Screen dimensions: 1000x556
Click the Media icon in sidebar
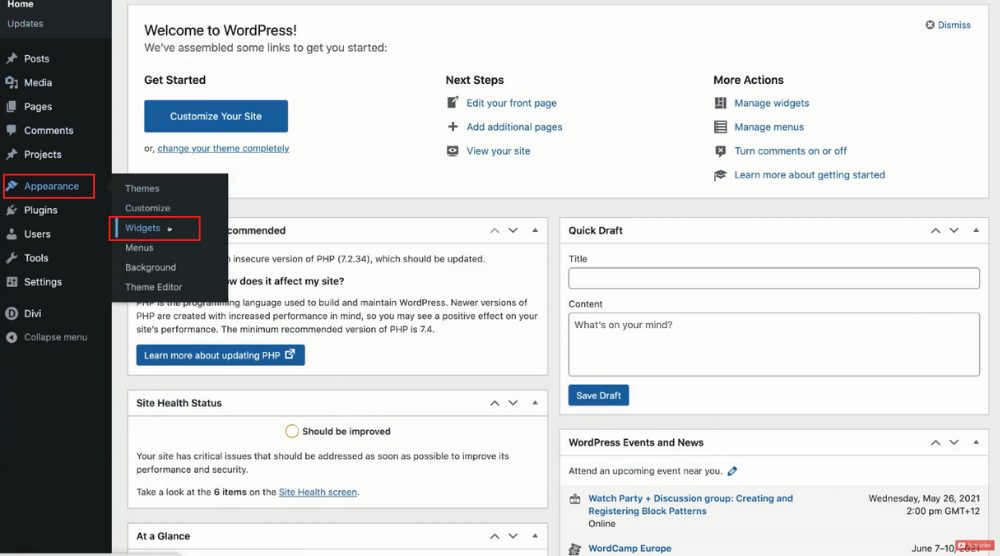tap(11, 82)
